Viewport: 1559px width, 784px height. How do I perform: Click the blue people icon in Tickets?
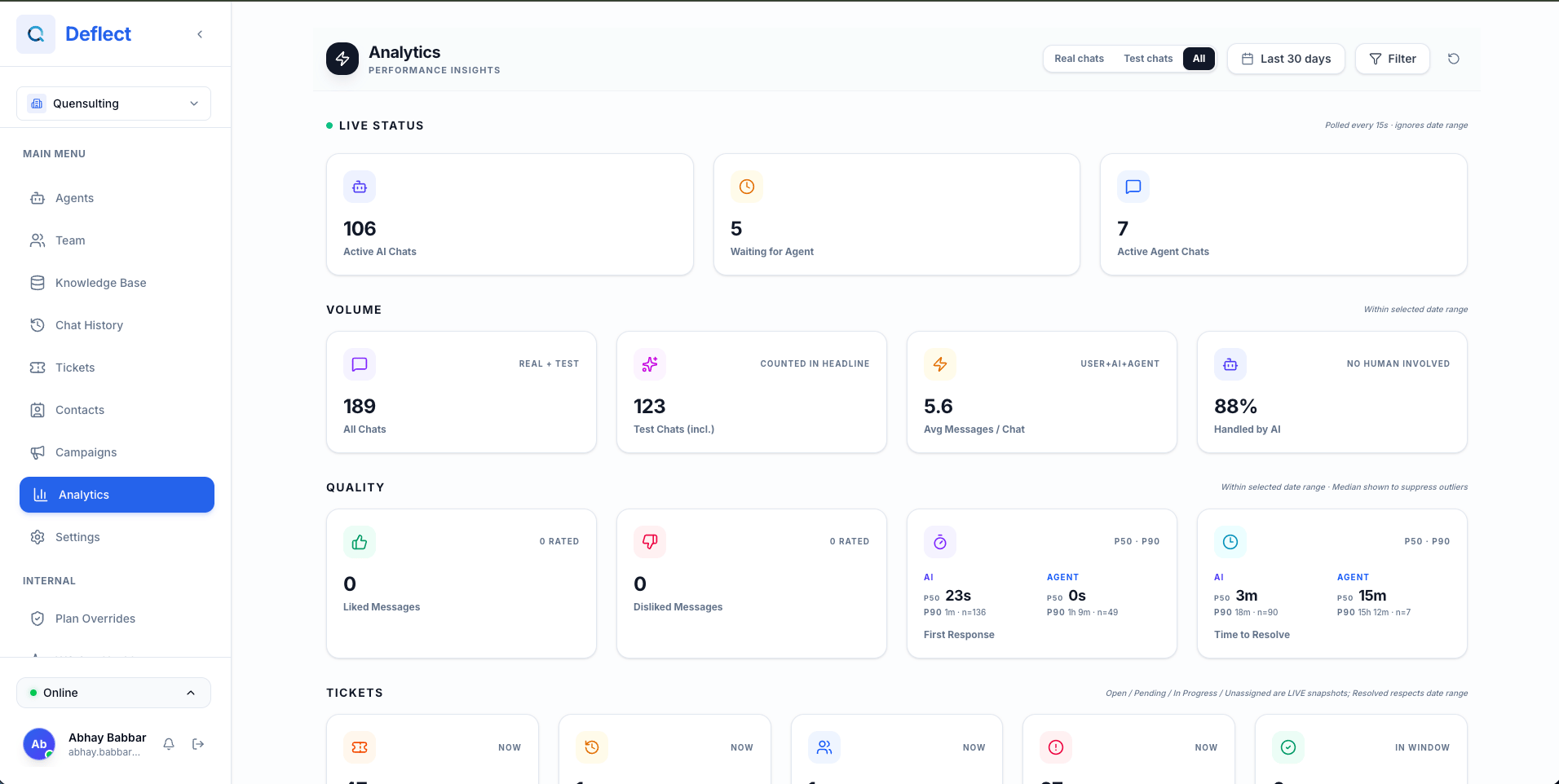[824, 747]
